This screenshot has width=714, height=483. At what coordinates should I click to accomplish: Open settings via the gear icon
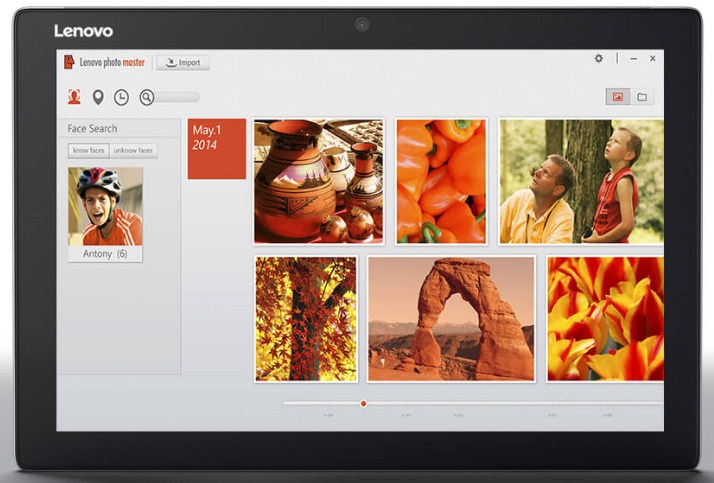(599, 59)
